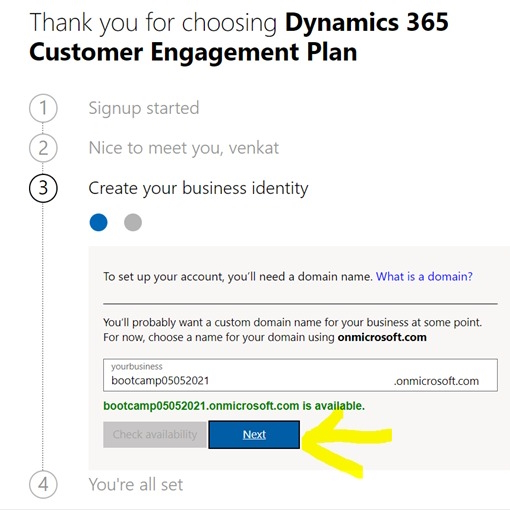Focus the yourbusiness domain name field
The width and height of the screenshot is (510, 510).
pos(300,375)
